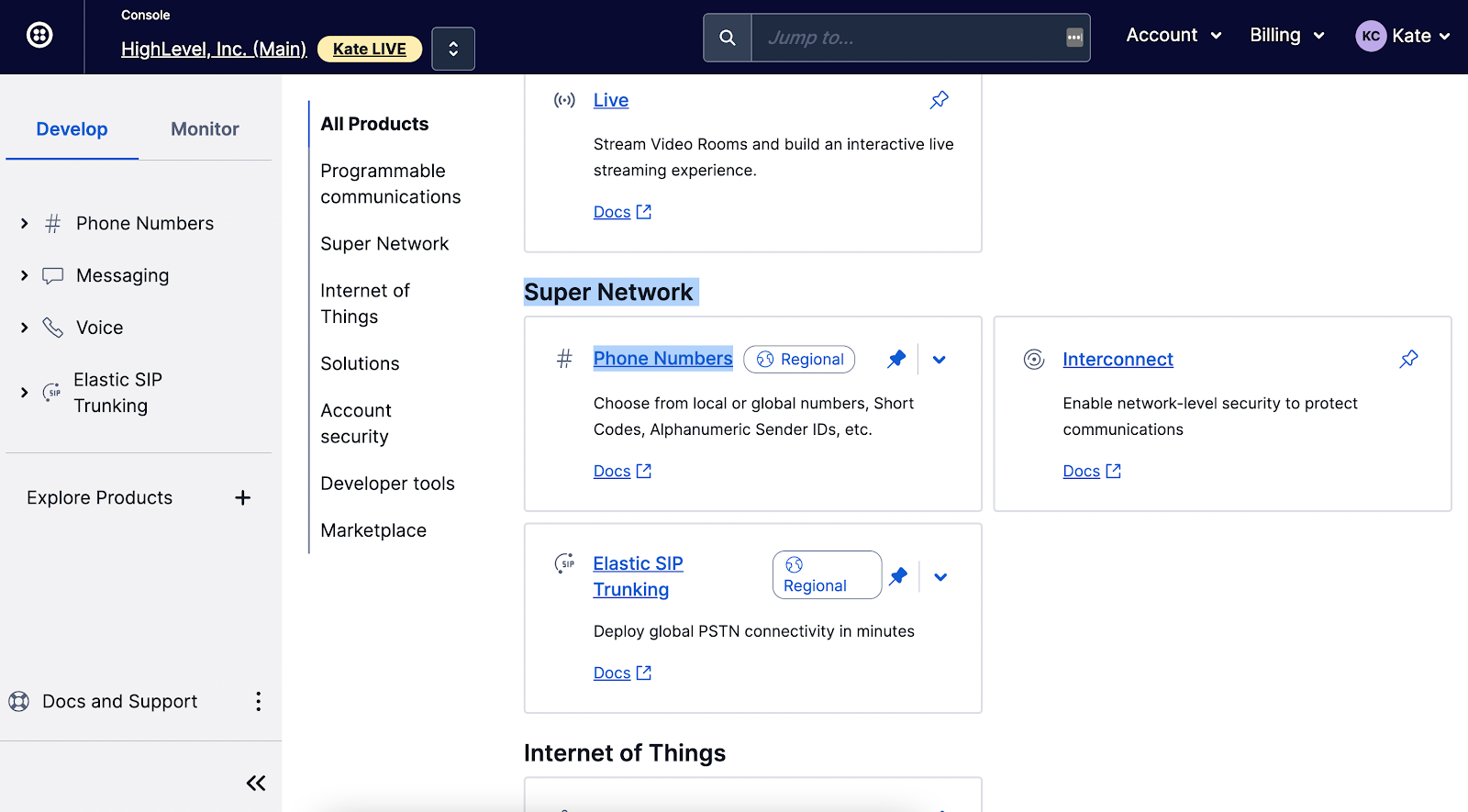
Task: Open Elastic SIP Trunking product link in card
Action: pos(638,576)
